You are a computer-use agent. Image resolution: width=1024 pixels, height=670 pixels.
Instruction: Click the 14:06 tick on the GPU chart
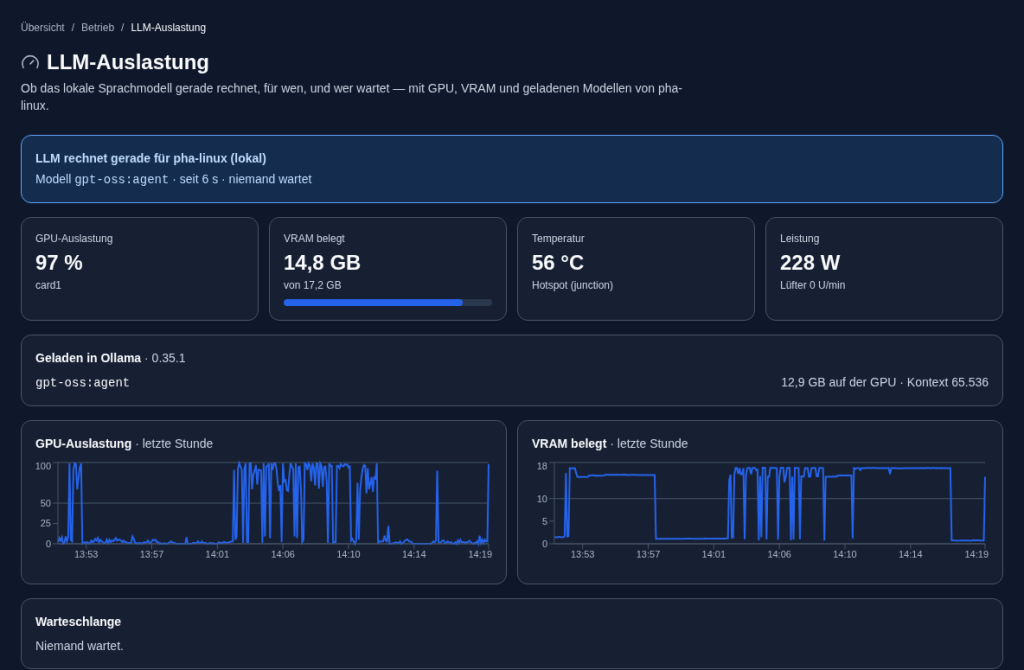click(283, 554)
